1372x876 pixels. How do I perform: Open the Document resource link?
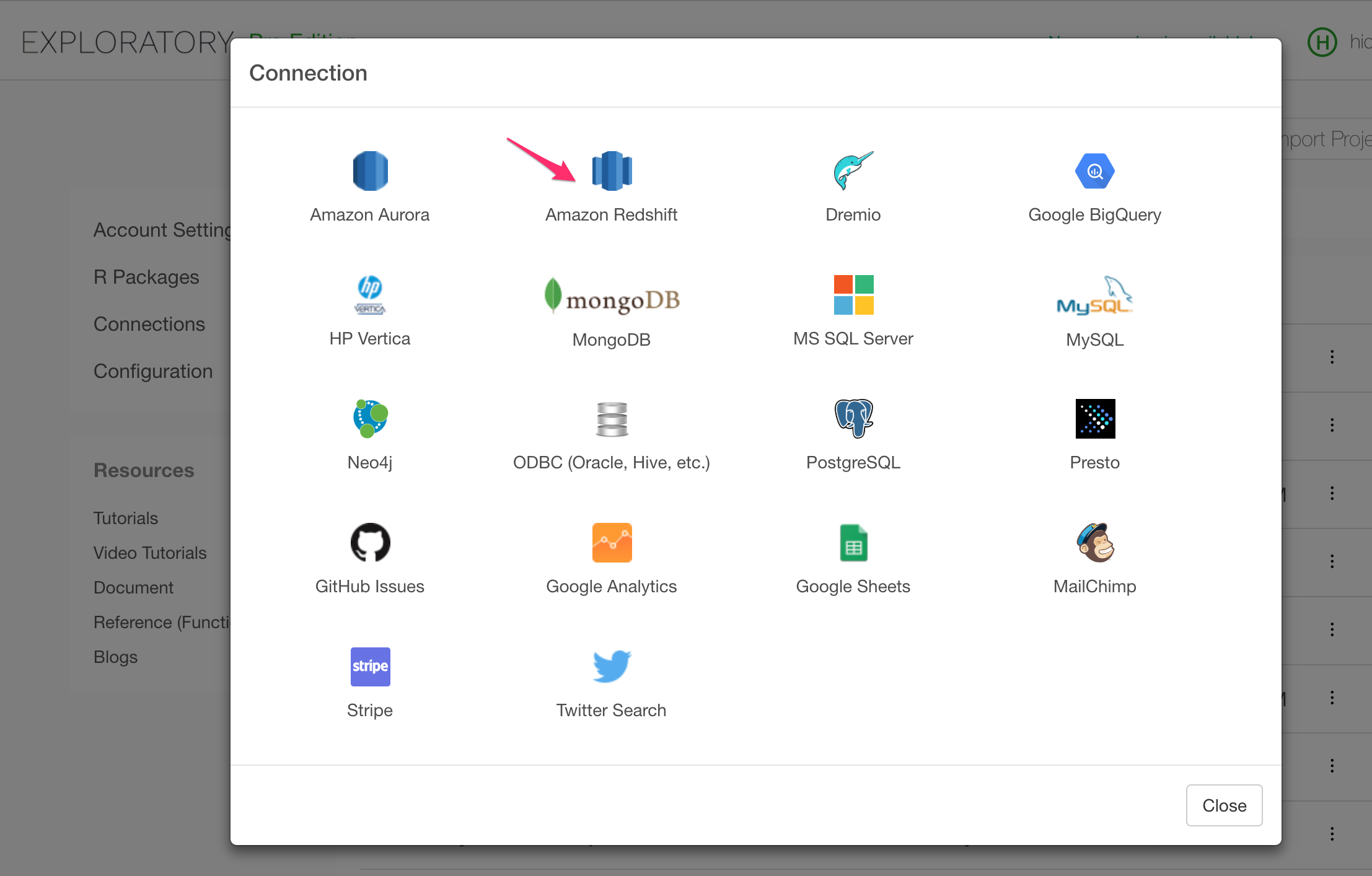[x=133, y=587]
